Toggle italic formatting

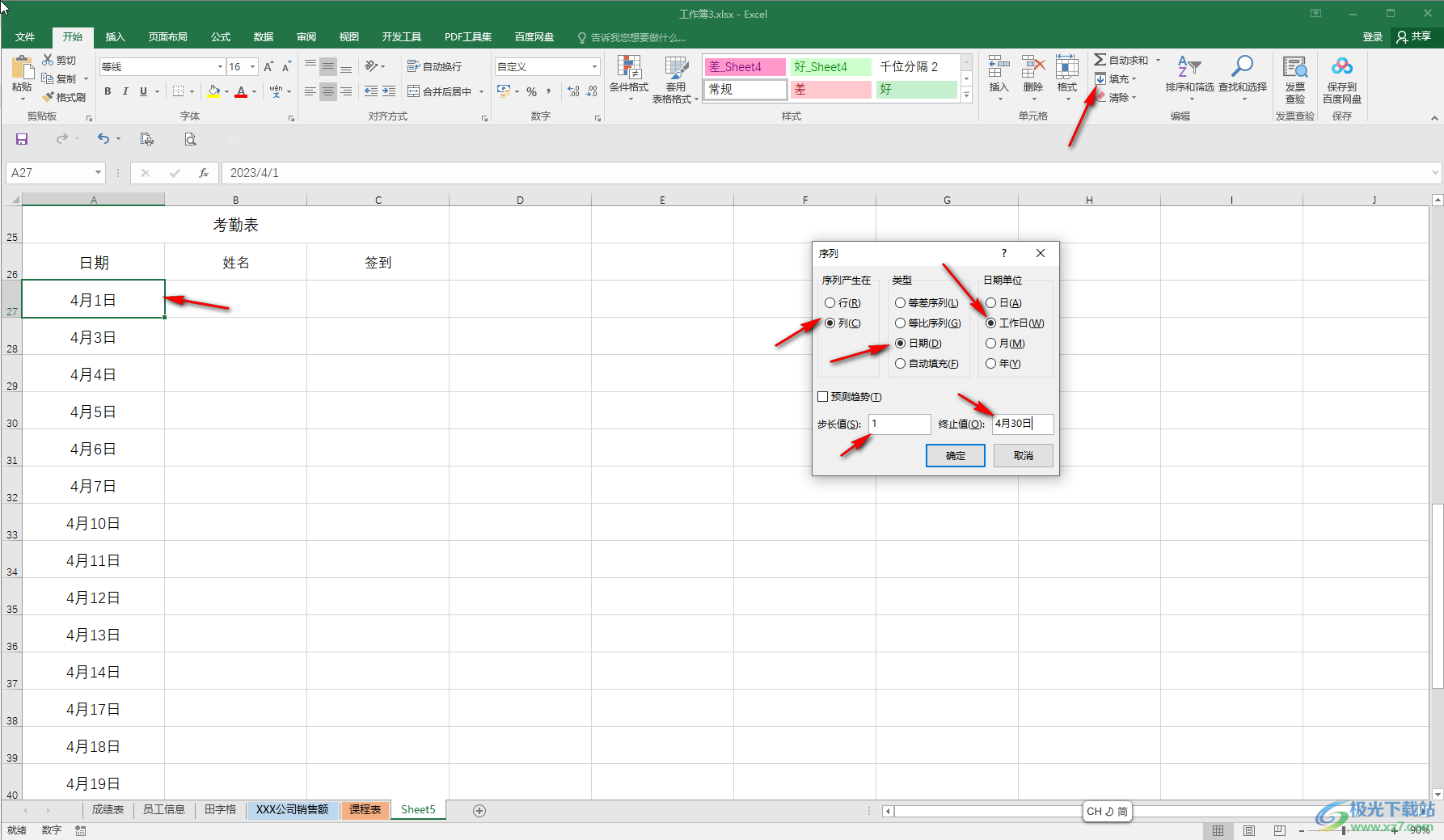125,91
